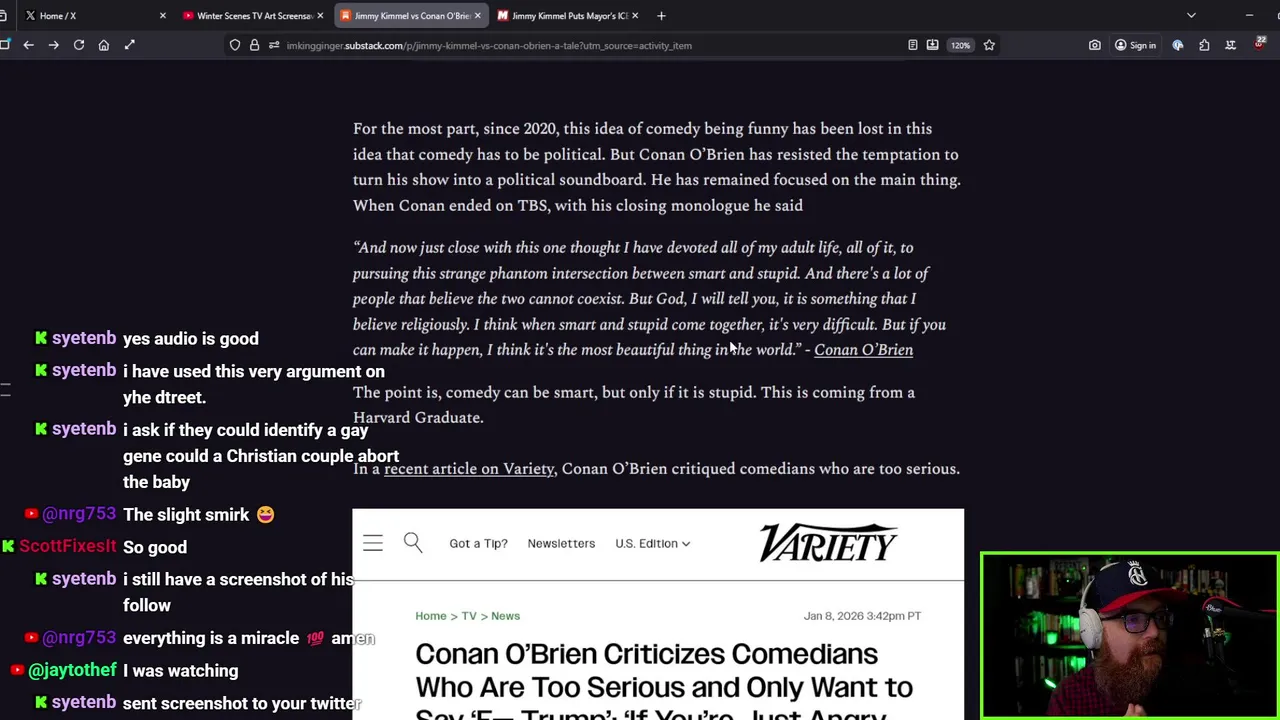This screenshot has height=720, width=1280.
Task: Bookmark this page with the star
Action: tap(989, 45)
